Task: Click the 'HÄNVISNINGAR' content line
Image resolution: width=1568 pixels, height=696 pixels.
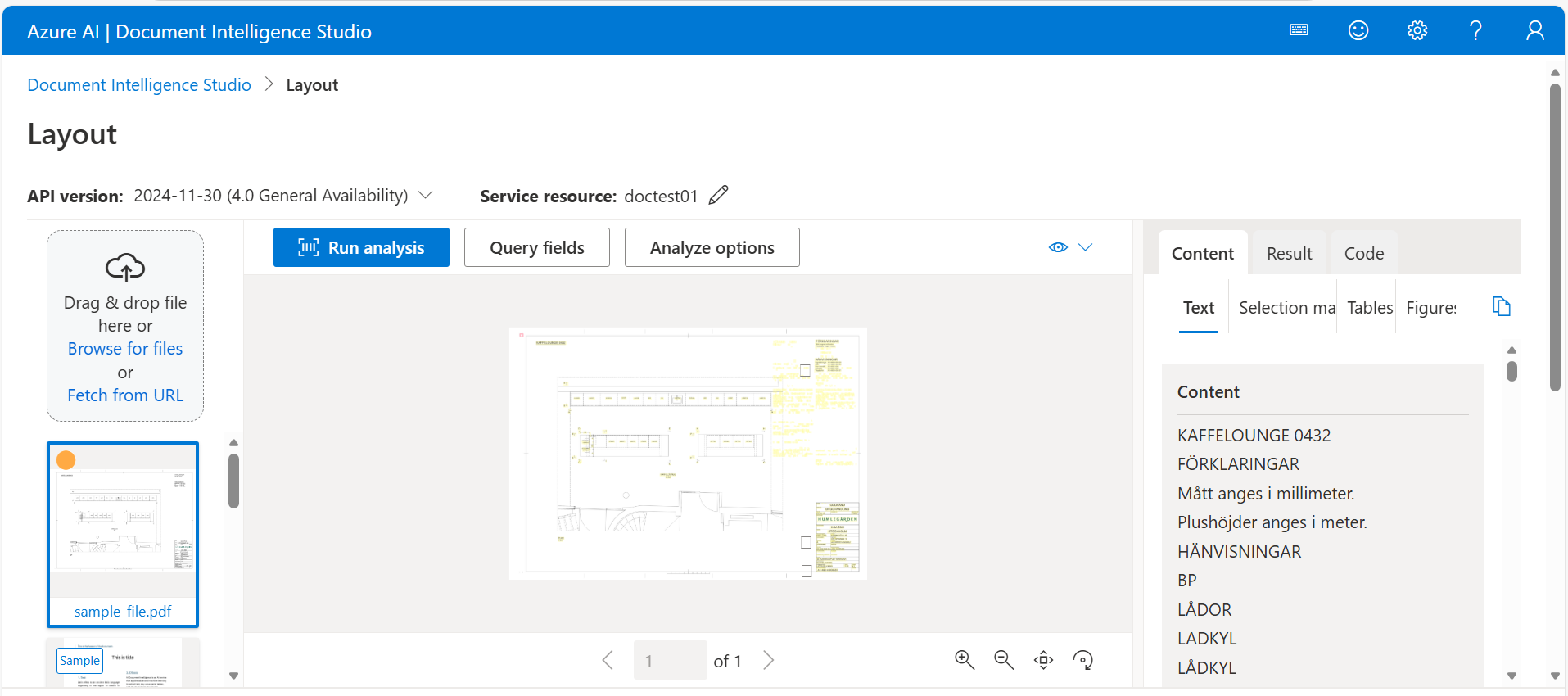Action: click(1239, 552)
